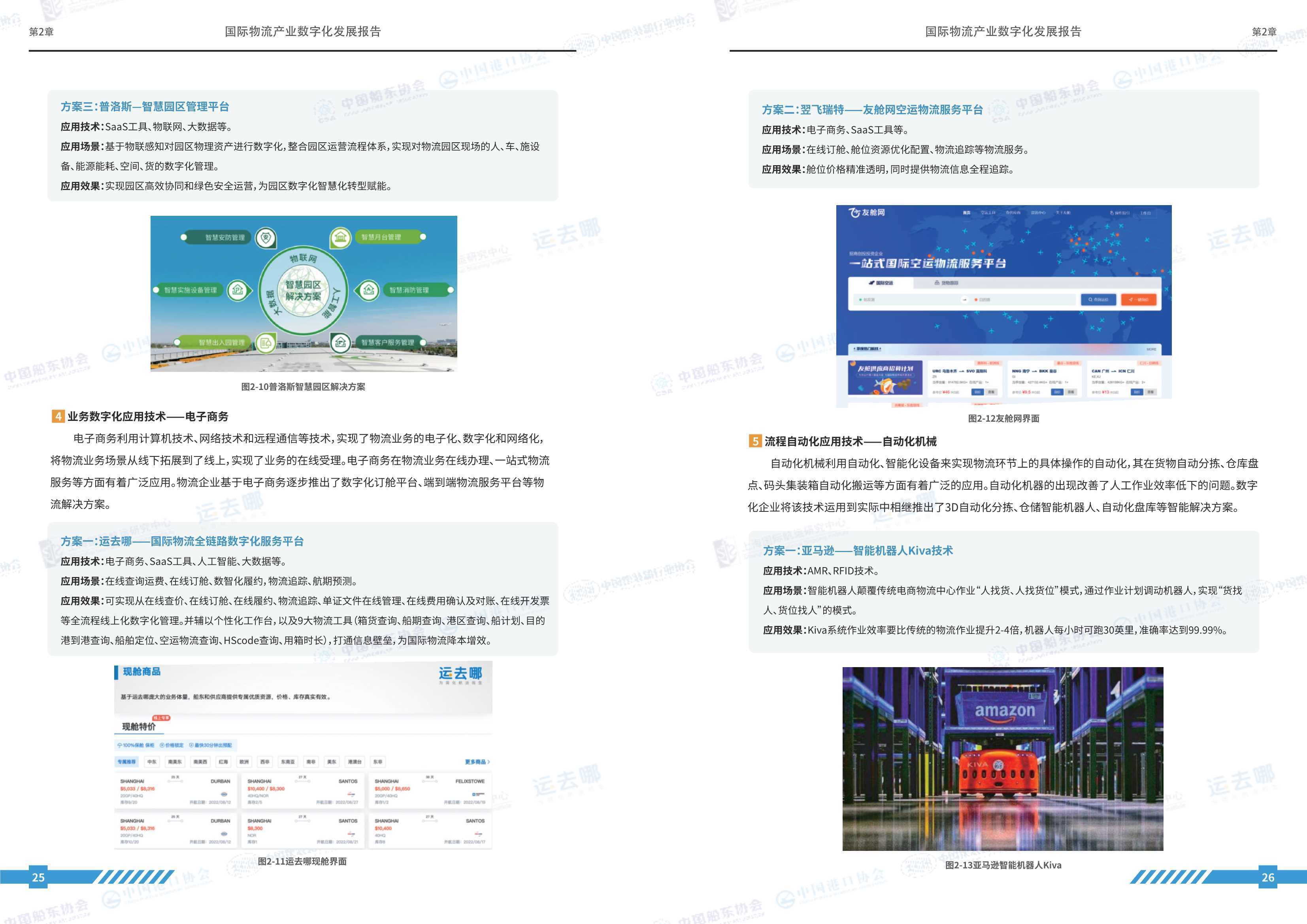
Task: Switch to the 国际空运 tab on 友舱网
Action: tap(881, 283)
